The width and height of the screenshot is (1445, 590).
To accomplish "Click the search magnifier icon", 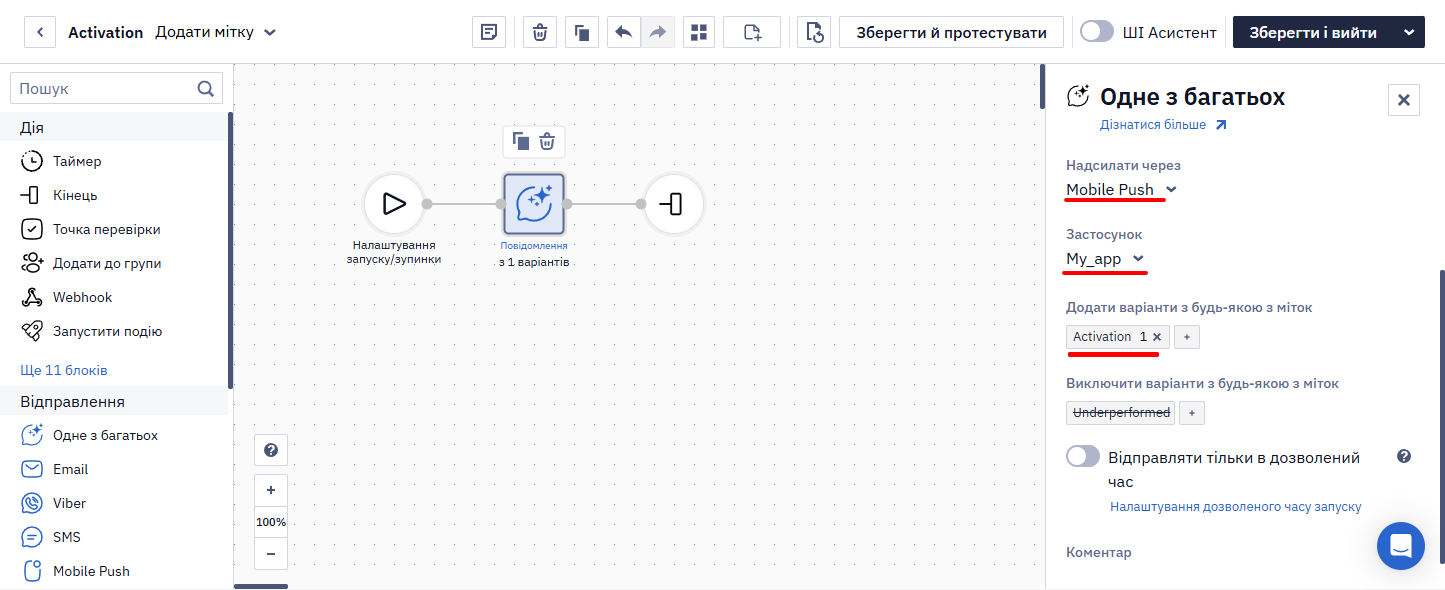I will click(x=206, y=89).
